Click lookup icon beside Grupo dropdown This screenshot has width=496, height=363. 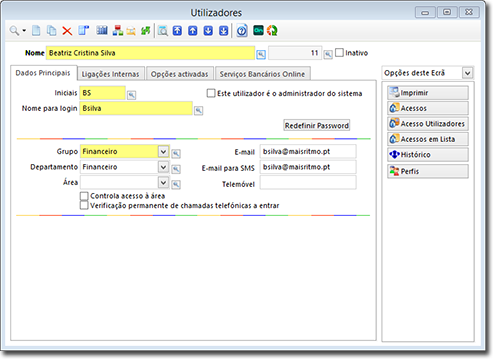pos(176,154)
